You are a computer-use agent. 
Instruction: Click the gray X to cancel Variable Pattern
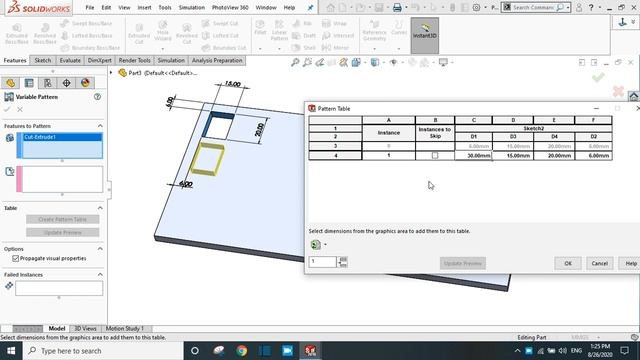[20, 109]
